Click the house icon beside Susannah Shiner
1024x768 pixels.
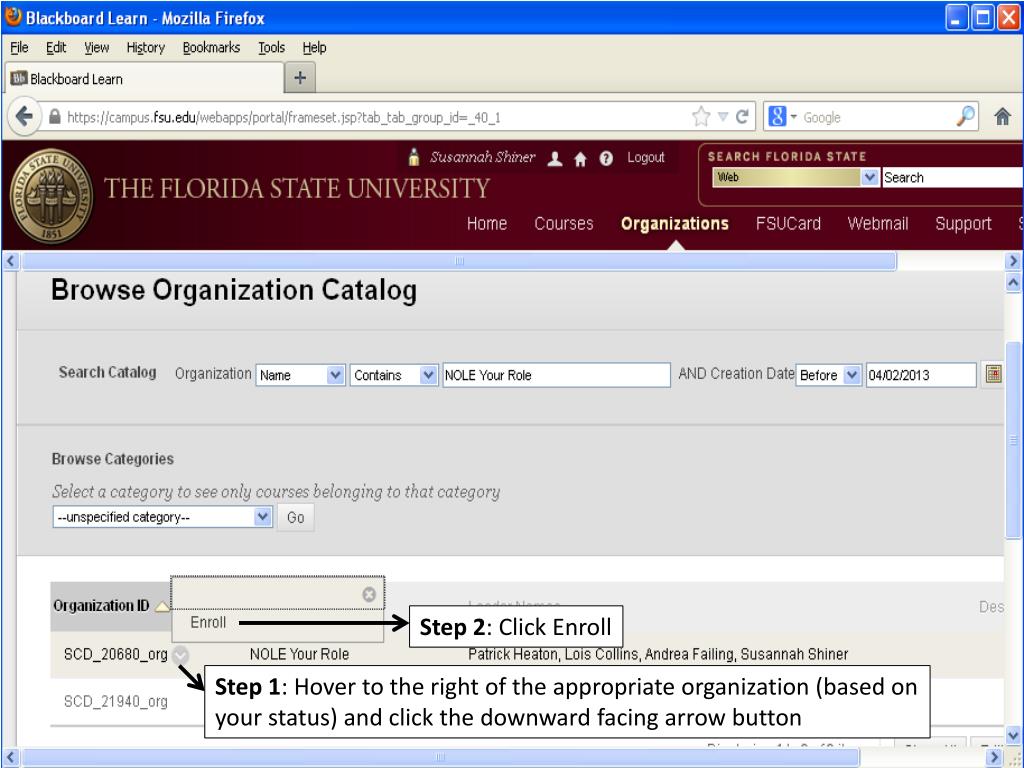[x=580, y=158]
